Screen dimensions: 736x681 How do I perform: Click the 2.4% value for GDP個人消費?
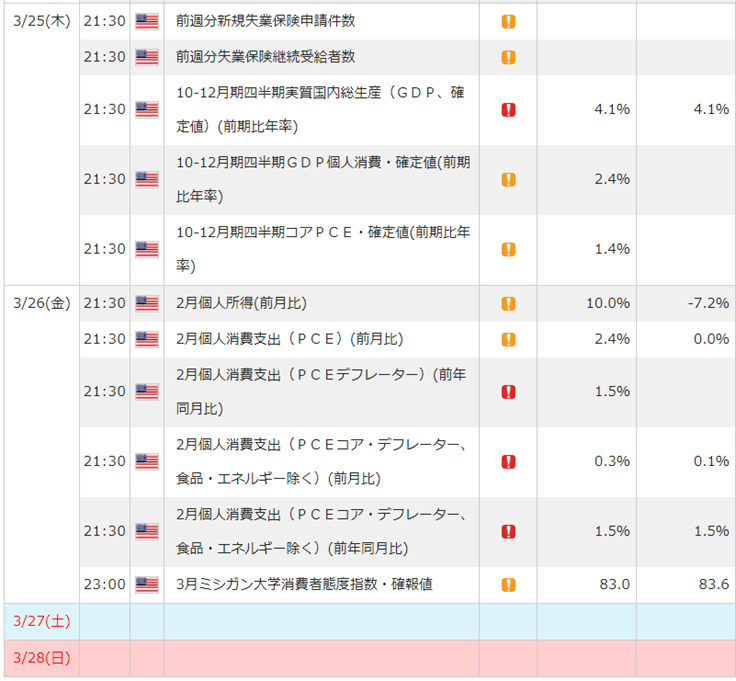pyautogui.click(x=612, y=179)
